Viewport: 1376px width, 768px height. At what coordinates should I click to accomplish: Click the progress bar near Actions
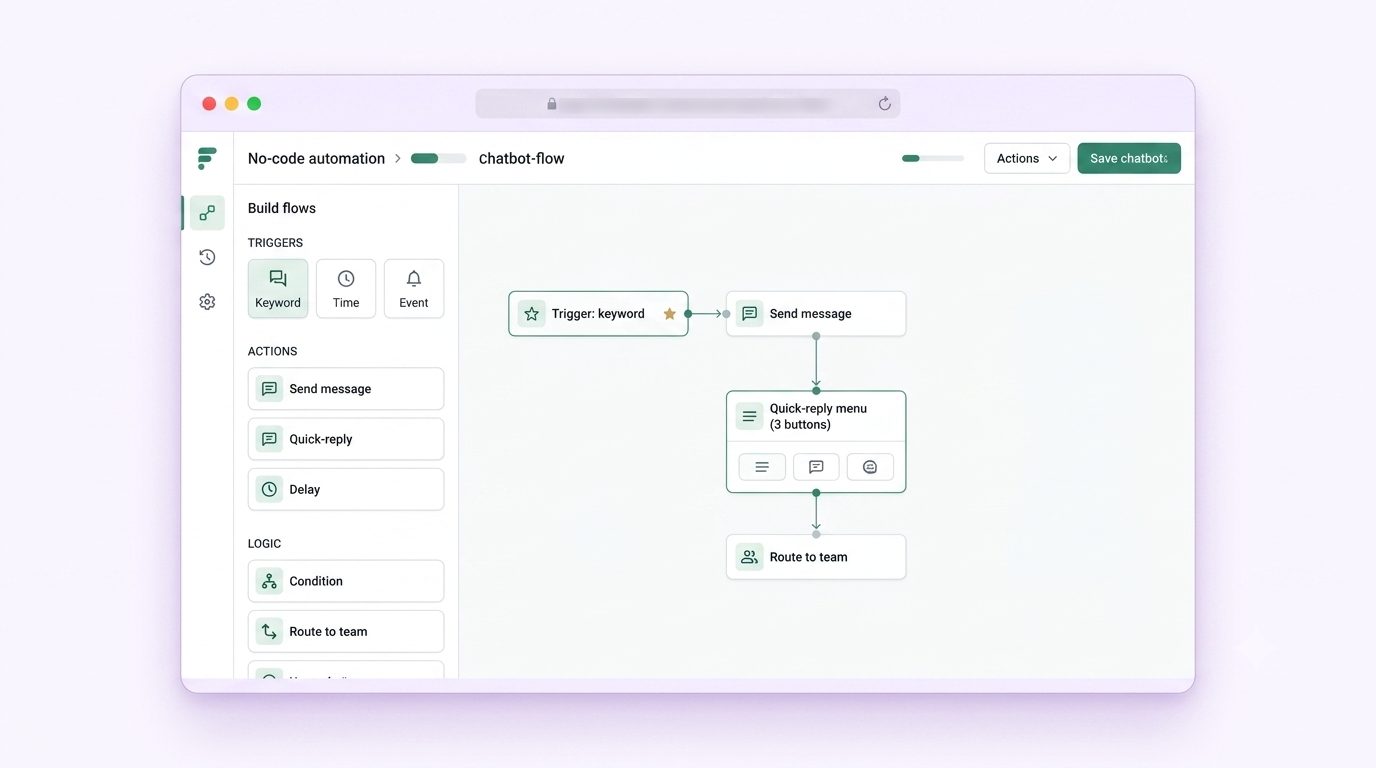pos(933,158)
